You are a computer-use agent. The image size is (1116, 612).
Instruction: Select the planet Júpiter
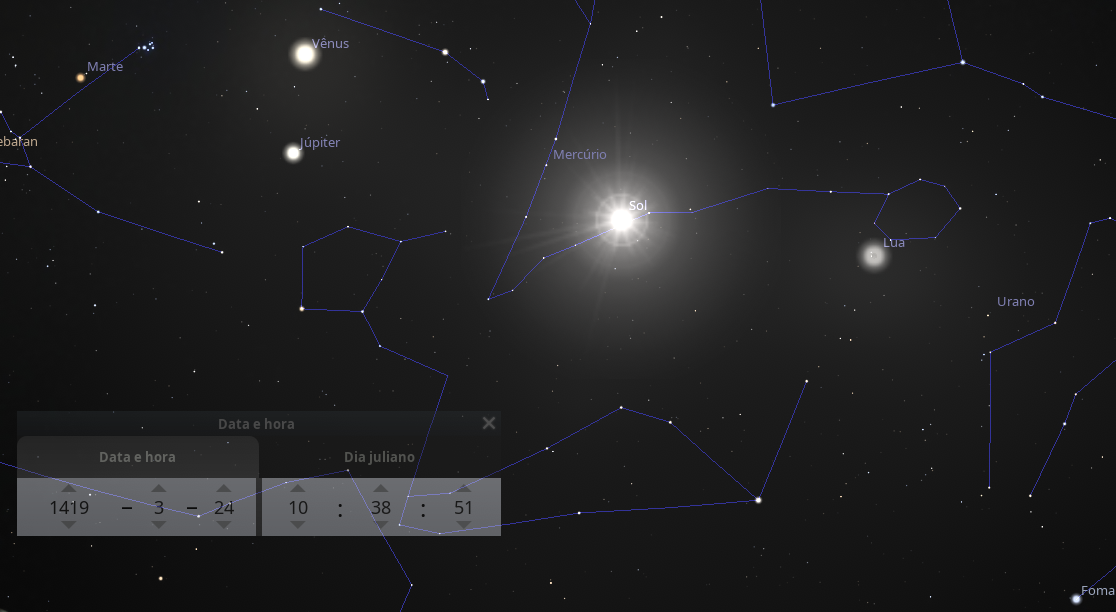[x=293, y=152]
